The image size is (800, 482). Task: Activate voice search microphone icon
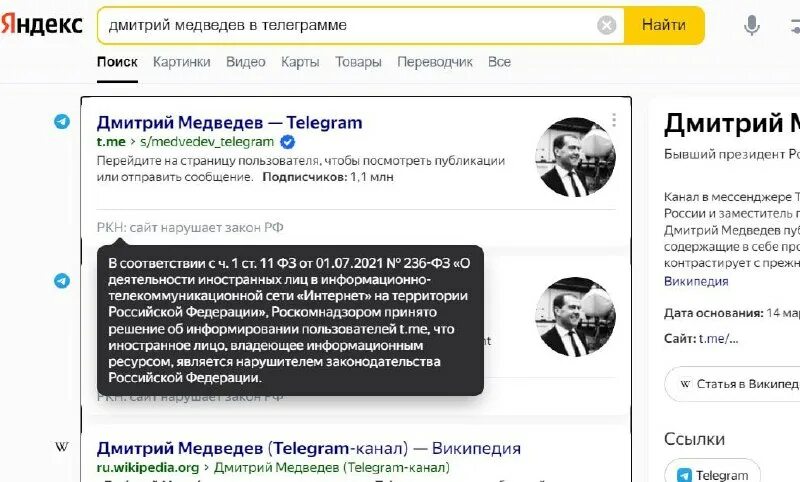(752, 25)
